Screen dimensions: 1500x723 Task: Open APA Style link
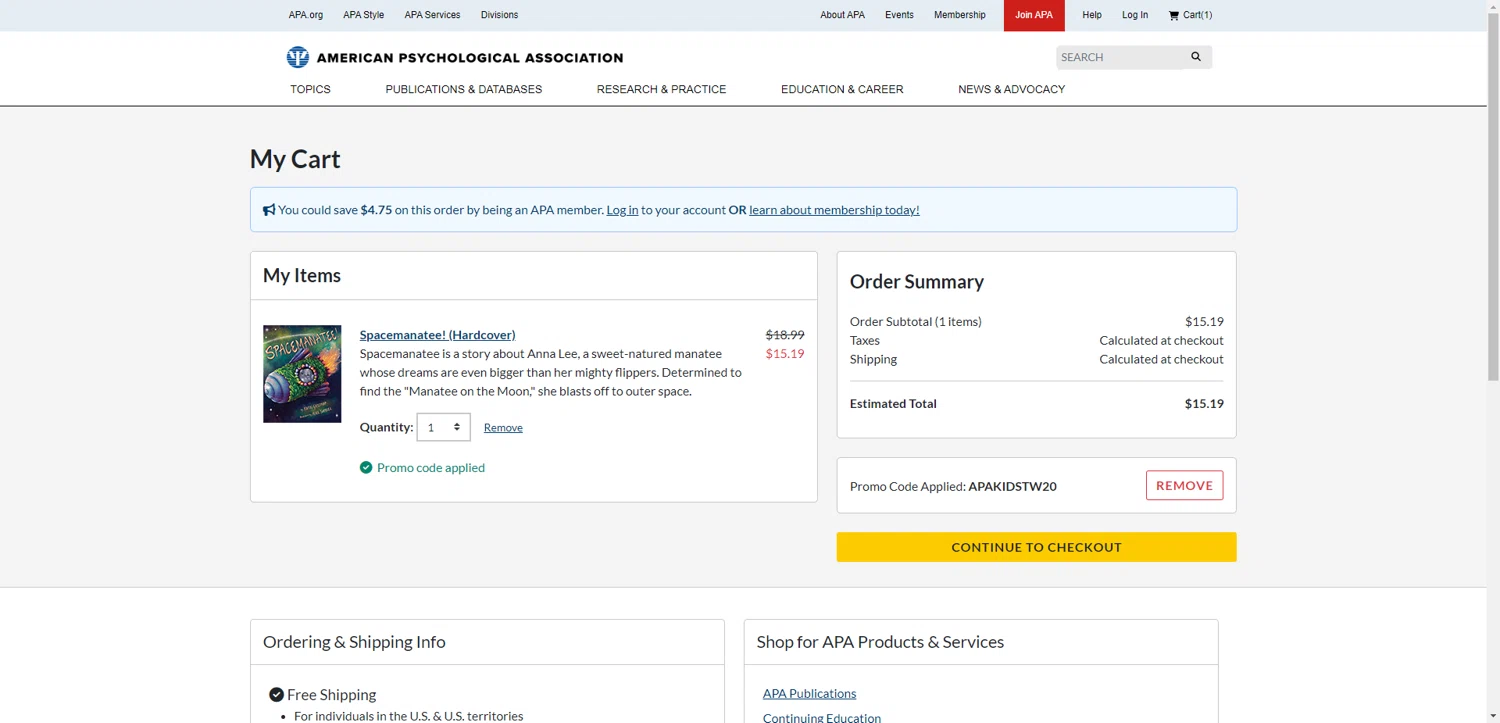coord(363,15)
